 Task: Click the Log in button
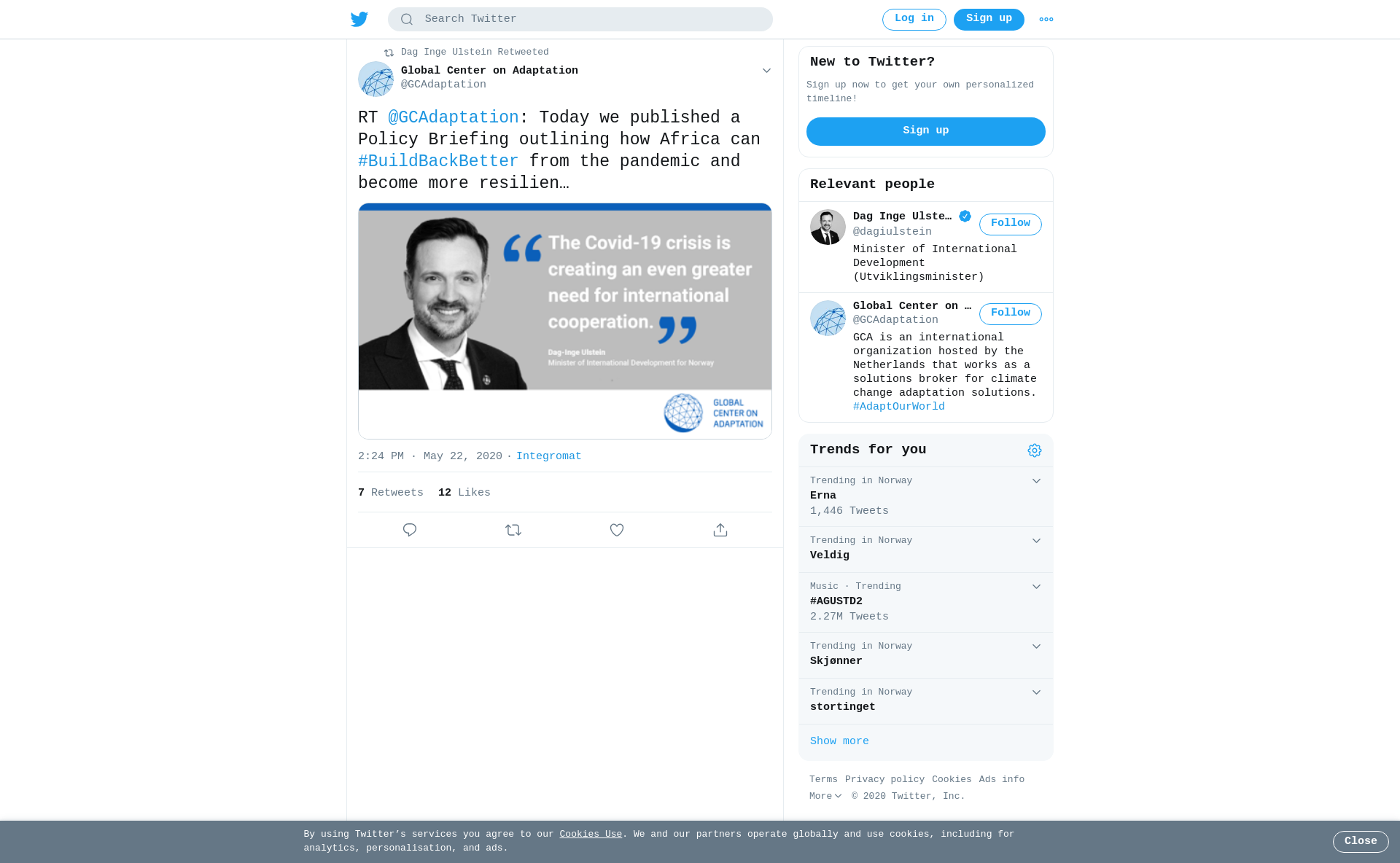click(x=914, y=20)
